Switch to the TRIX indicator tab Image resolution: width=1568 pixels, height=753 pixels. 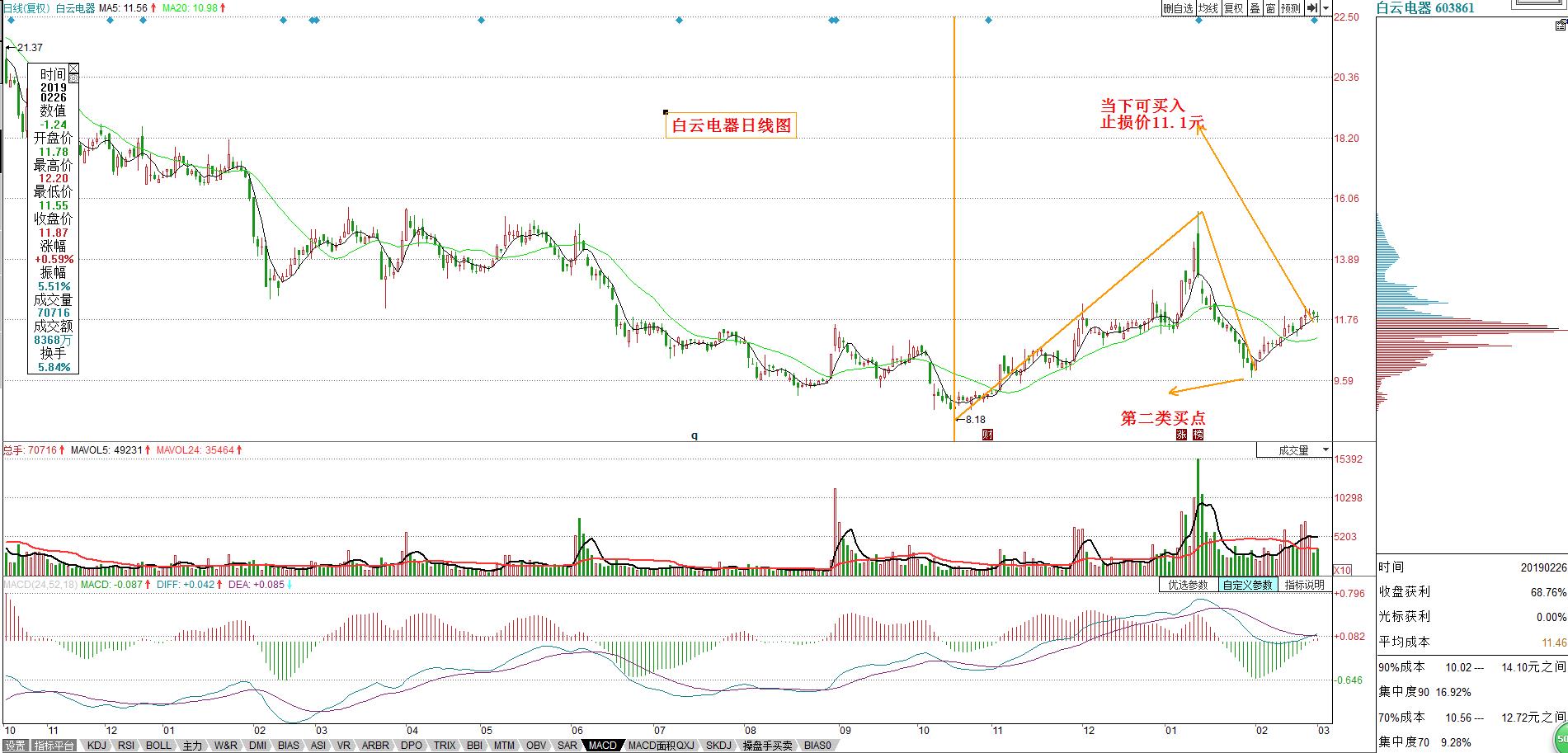(x=445, y=746)
